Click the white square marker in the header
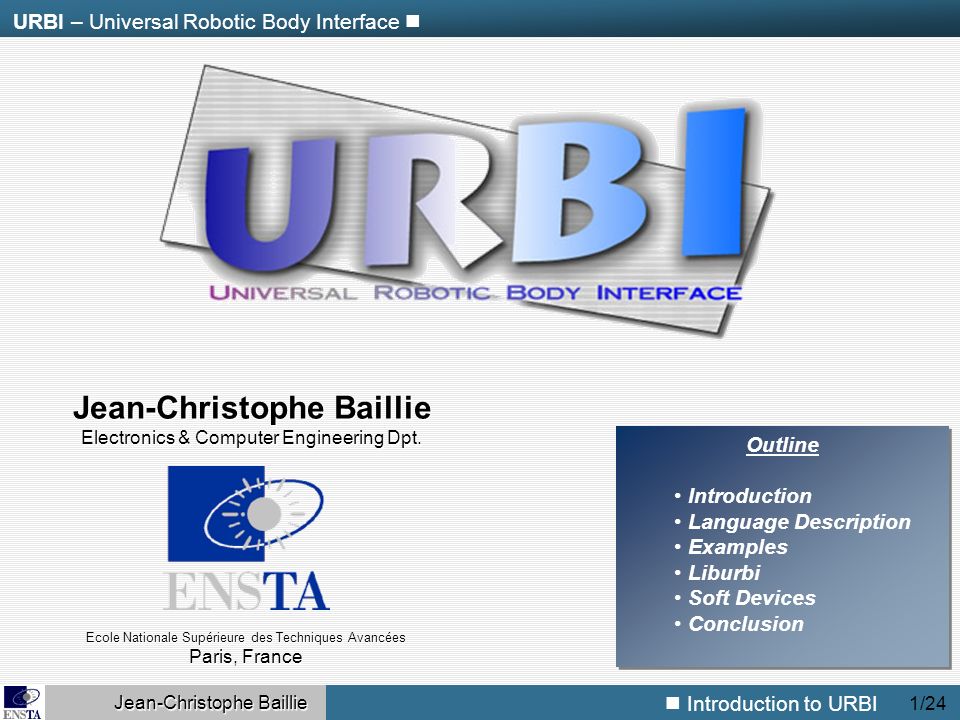This screenshot has height=720, width=960. (413, 21)
